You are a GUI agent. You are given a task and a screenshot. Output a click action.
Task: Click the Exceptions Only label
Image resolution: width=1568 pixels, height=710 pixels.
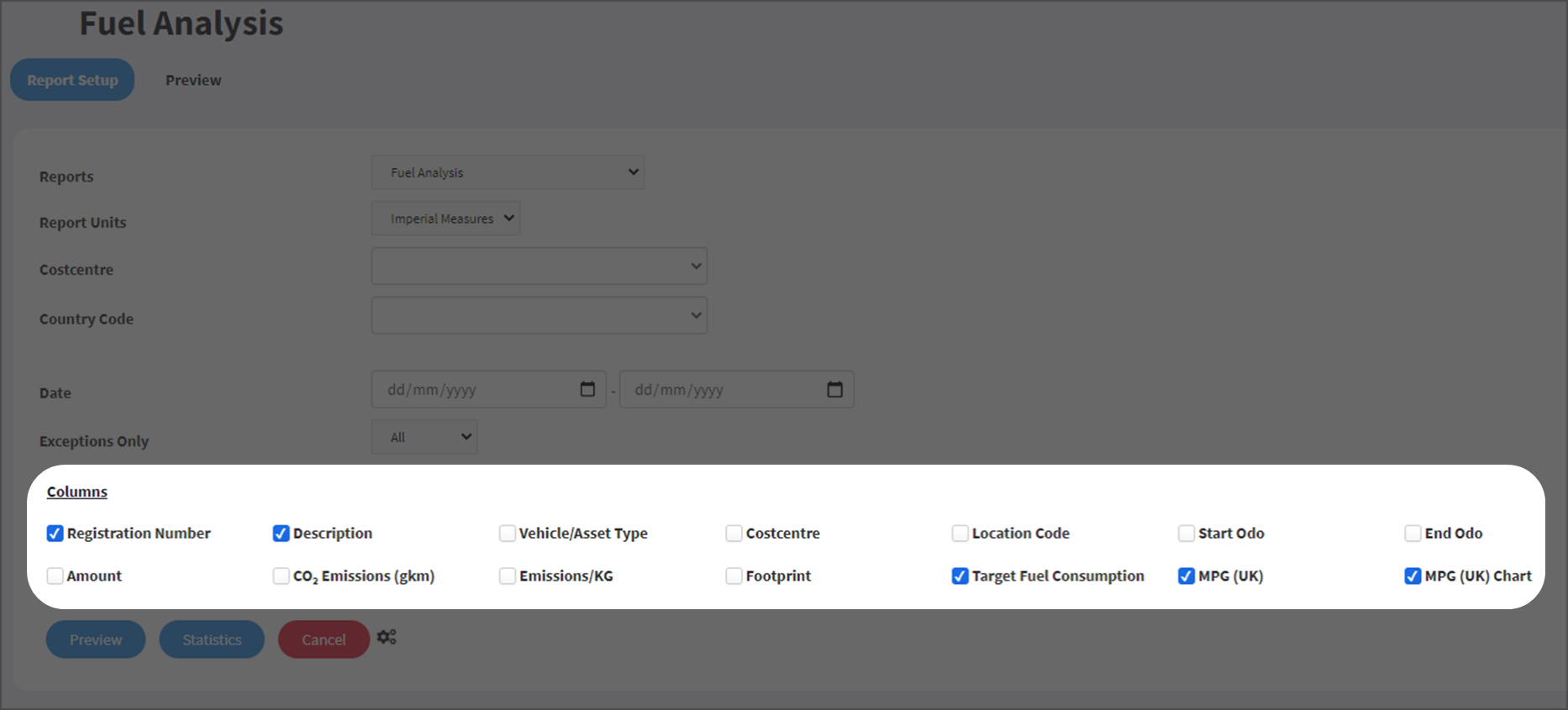tap(94, 441)
